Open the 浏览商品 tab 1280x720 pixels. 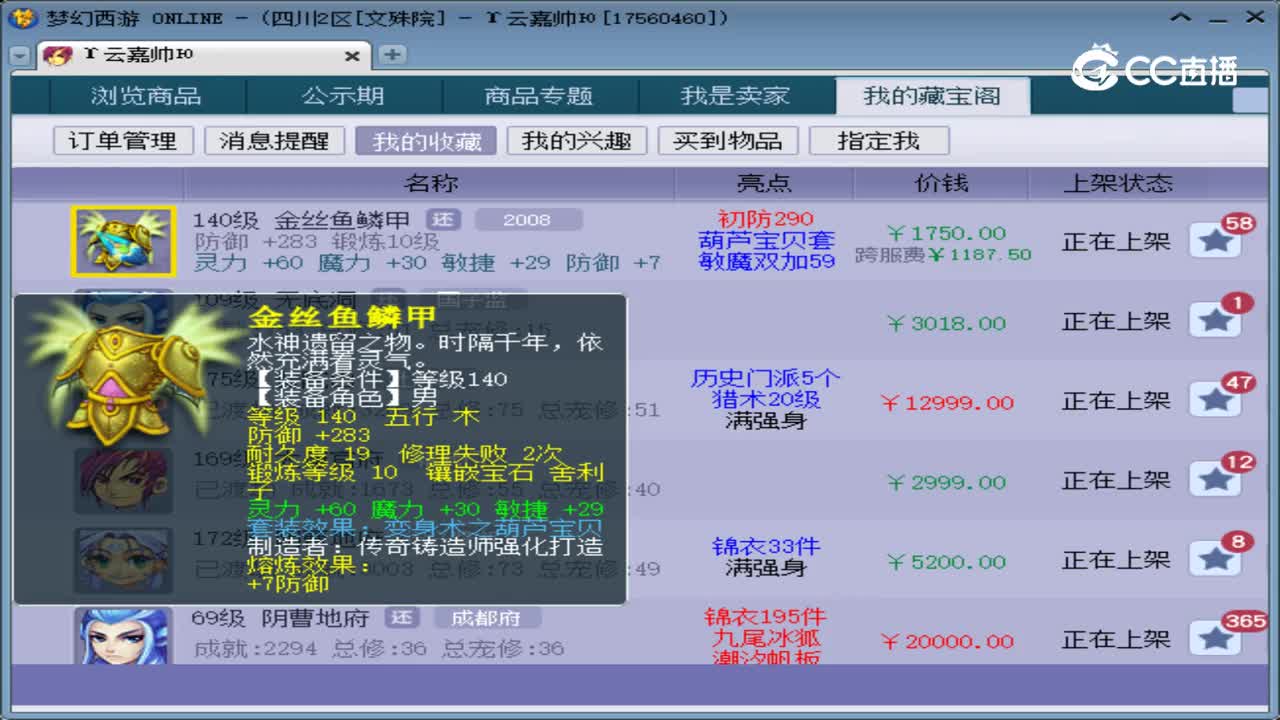pos(146,96)
